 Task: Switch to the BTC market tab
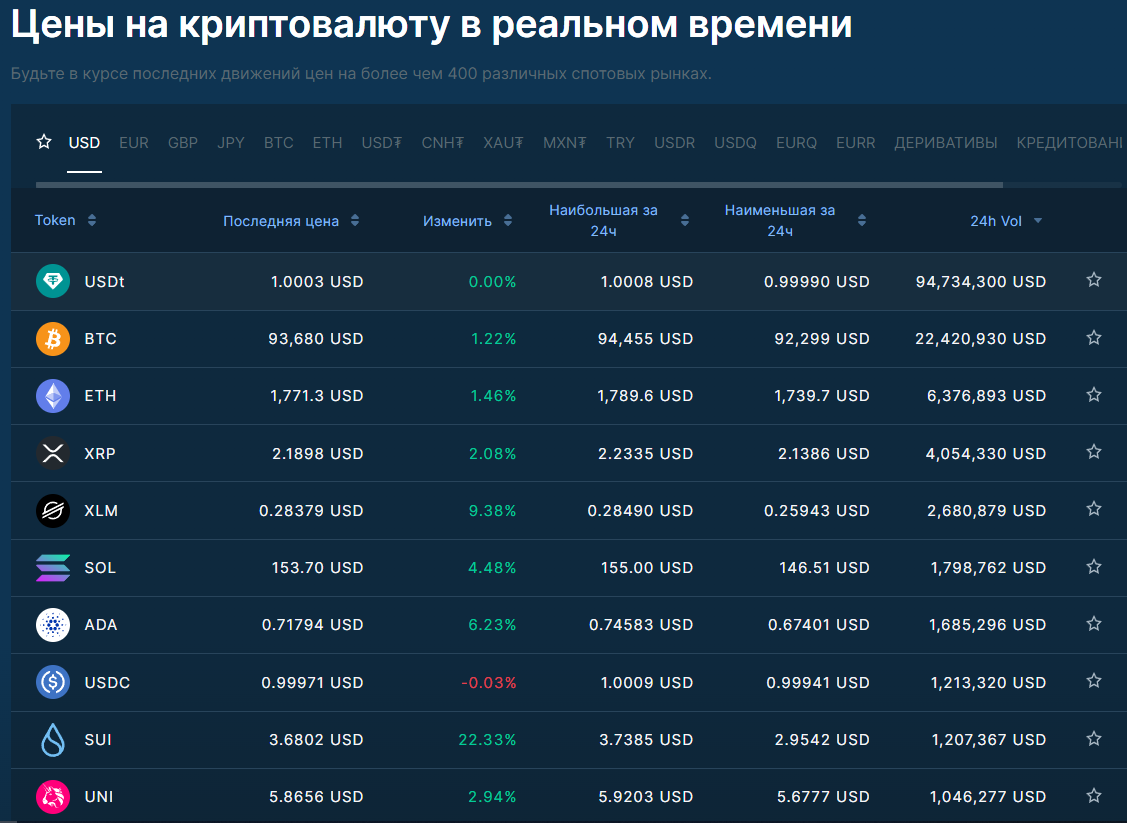(278, 142)
